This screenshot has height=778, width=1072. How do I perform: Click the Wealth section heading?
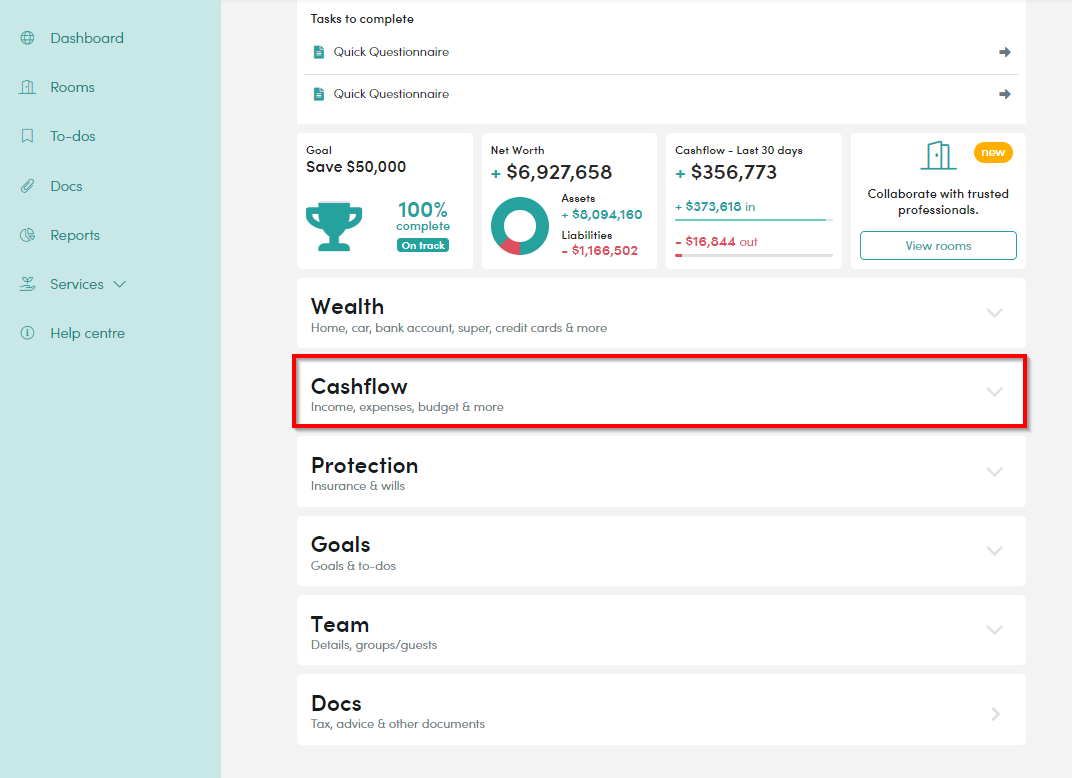347,306
